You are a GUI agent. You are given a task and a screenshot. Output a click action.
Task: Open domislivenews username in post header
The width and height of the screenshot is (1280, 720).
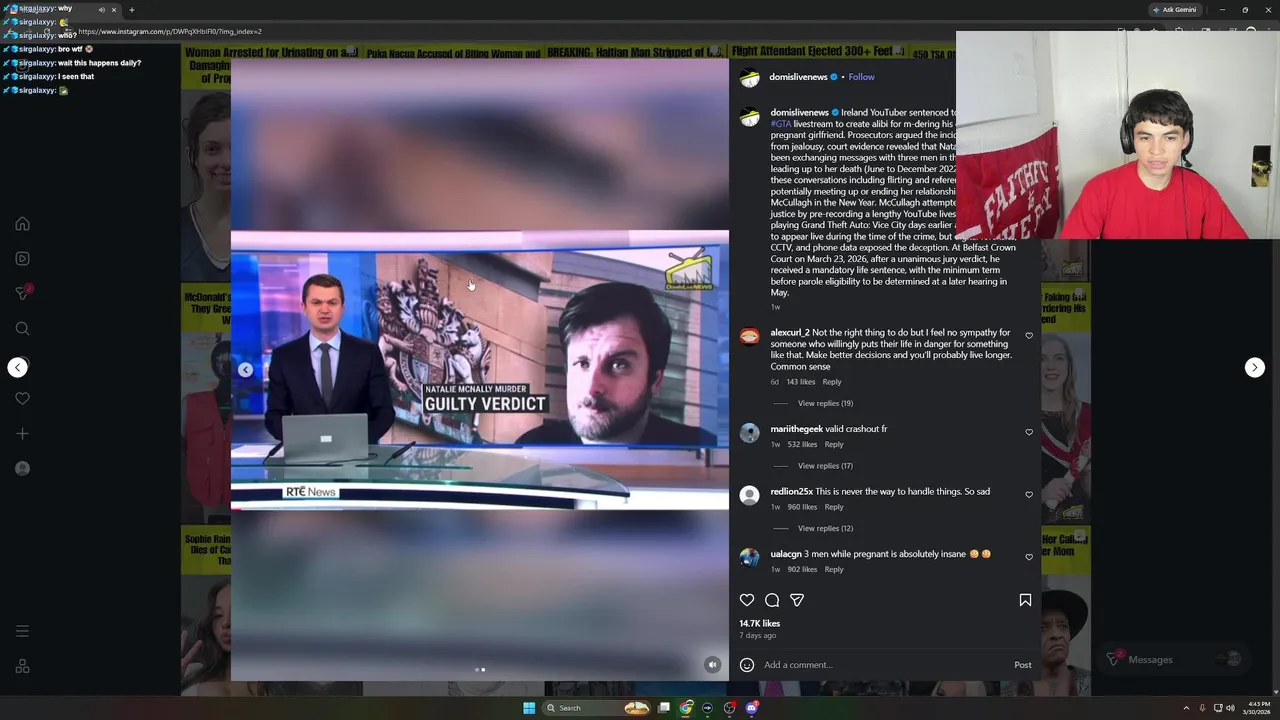click(x=798, y=77)
